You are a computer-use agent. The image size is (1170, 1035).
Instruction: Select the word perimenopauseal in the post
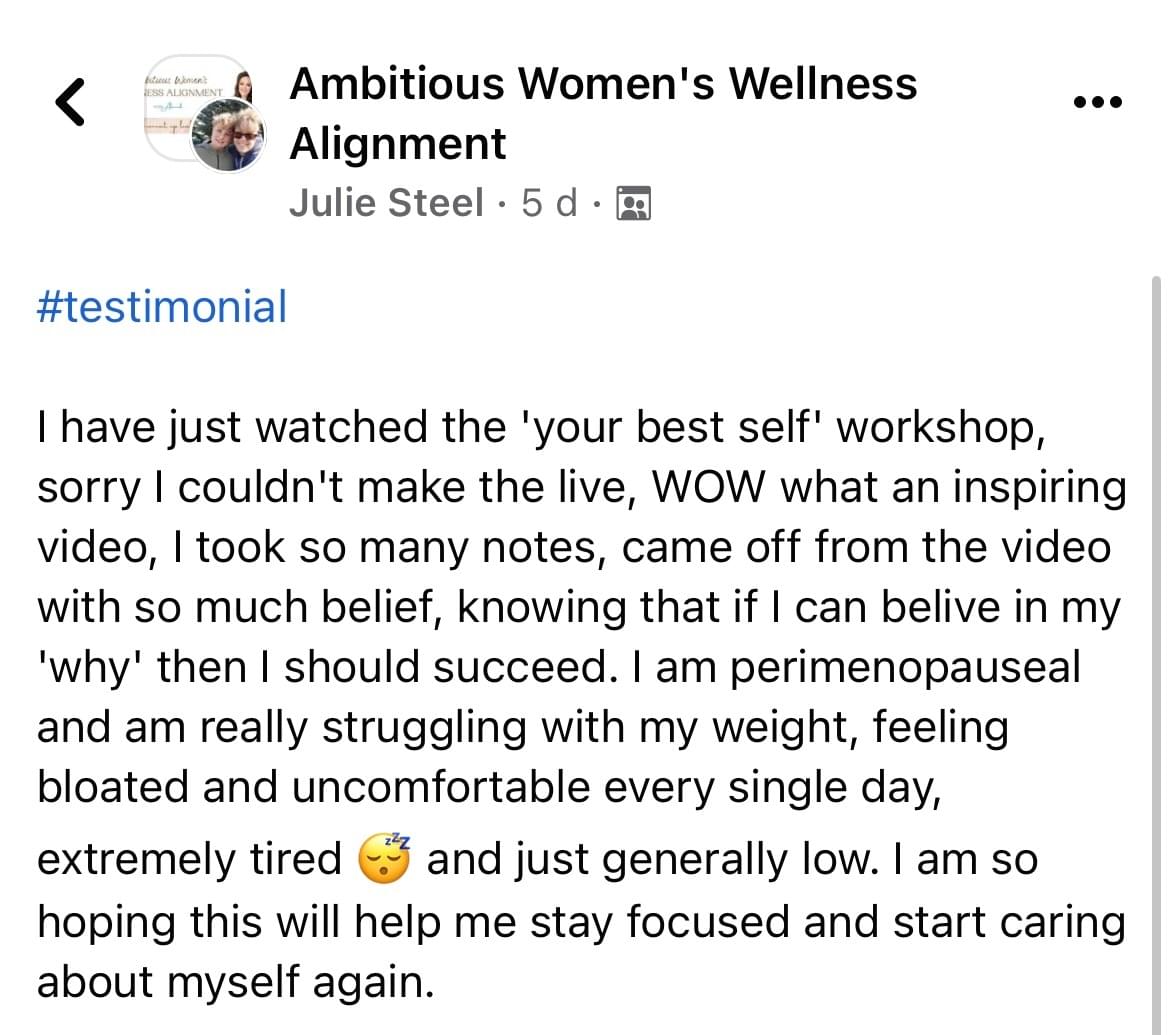coord(905,668)
